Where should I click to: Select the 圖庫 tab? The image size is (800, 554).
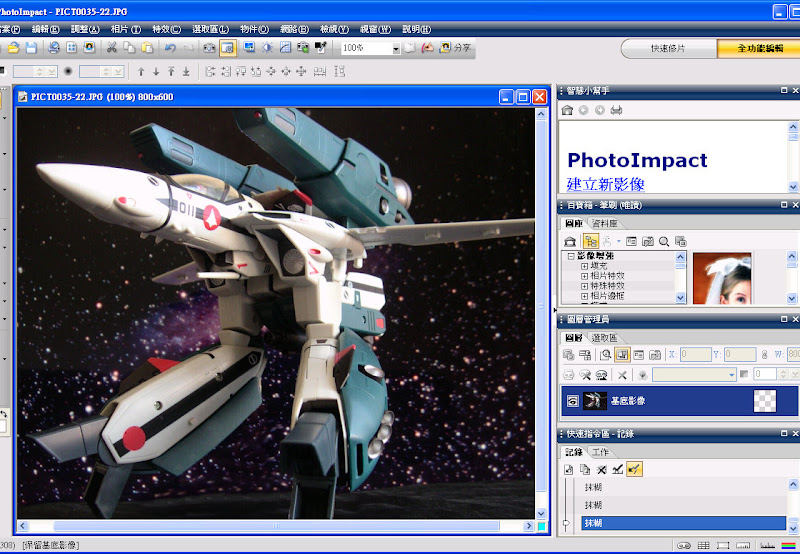click(x=574, y=223)
